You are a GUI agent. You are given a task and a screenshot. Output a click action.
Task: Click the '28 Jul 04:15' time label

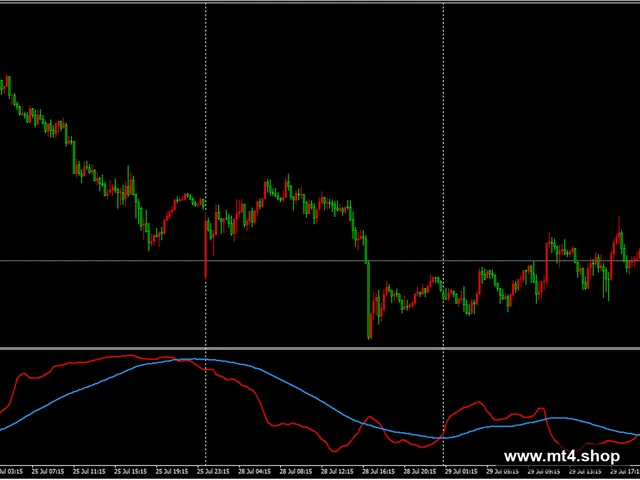point(255,471)
